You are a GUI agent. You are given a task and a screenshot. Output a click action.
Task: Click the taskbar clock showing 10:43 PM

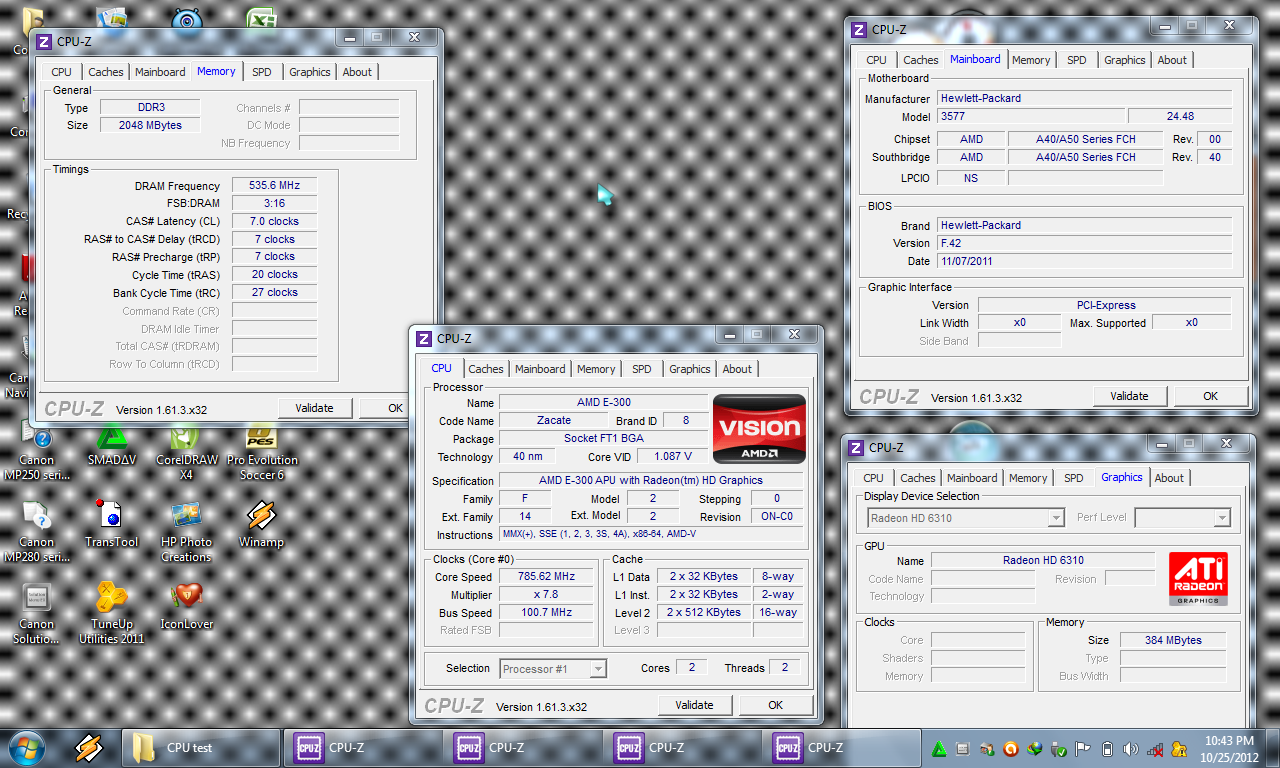[1230, 748]
